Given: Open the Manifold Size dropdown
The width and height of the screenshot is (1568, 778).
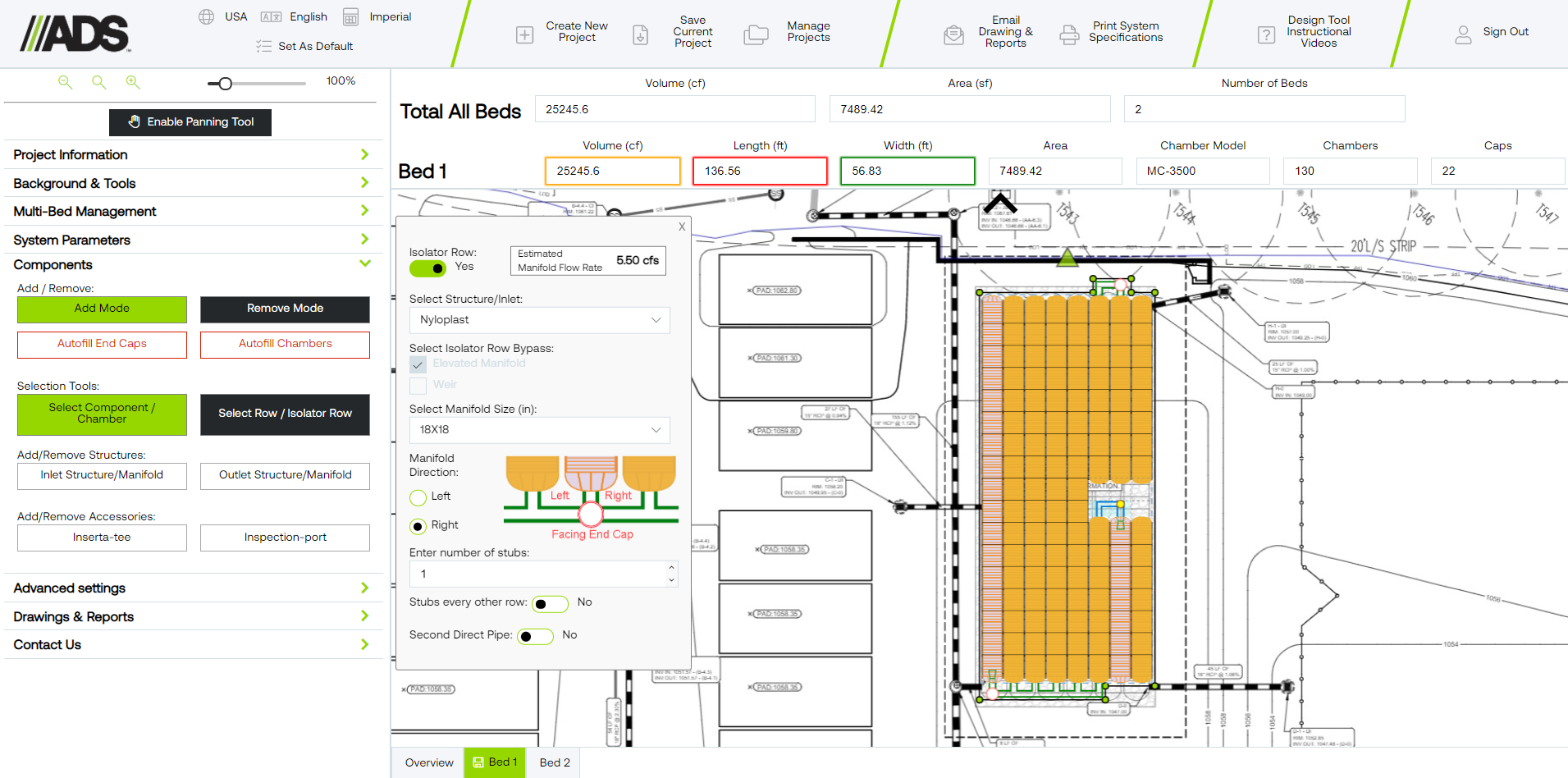Looking at the screenshot, I should 539,429.
